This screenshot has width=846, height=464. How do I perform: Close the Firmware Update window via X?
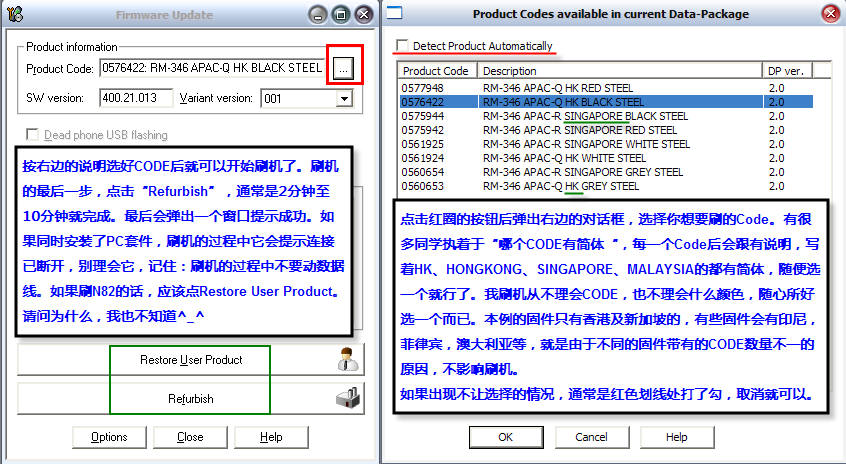(361, 15)
